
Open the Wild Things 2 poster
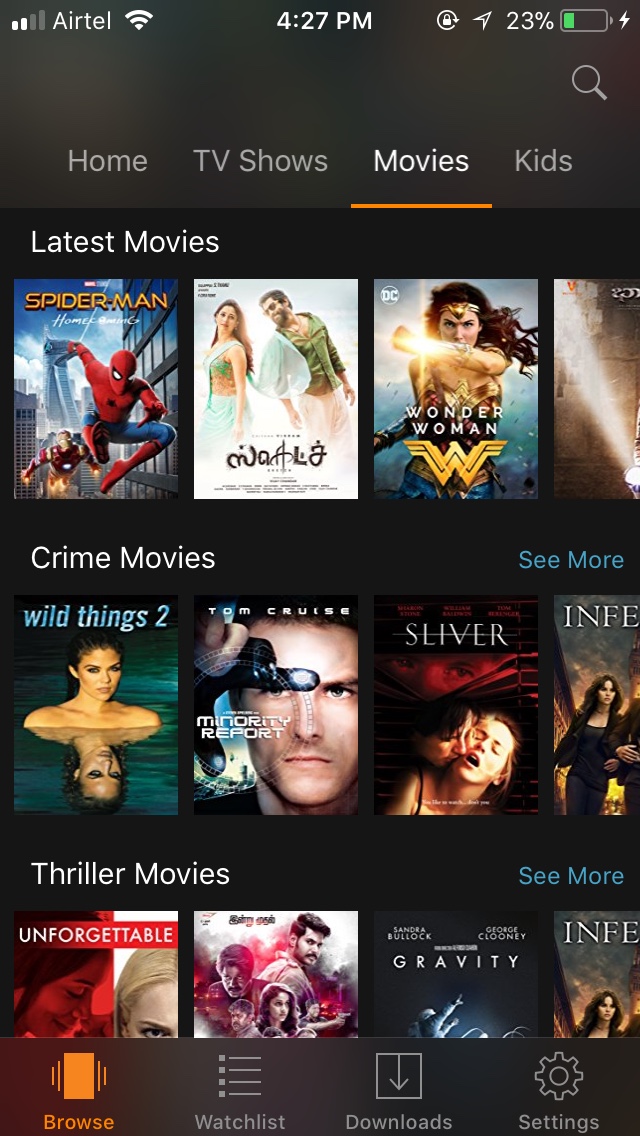[96, 705]
